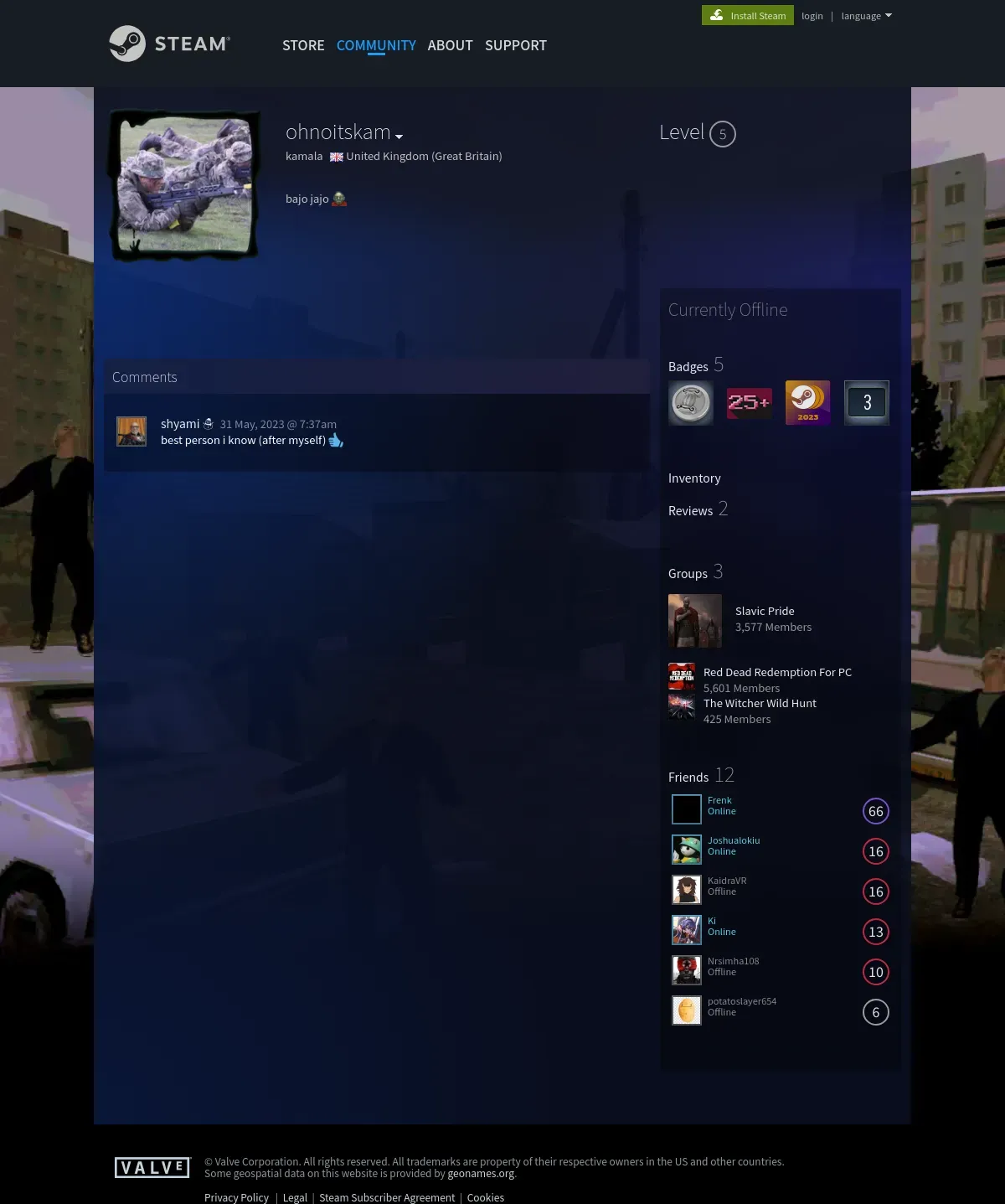Open Joshualokiu's profile name link
The width and height of the screenshot is (1005, 1204).
[734, 840]
